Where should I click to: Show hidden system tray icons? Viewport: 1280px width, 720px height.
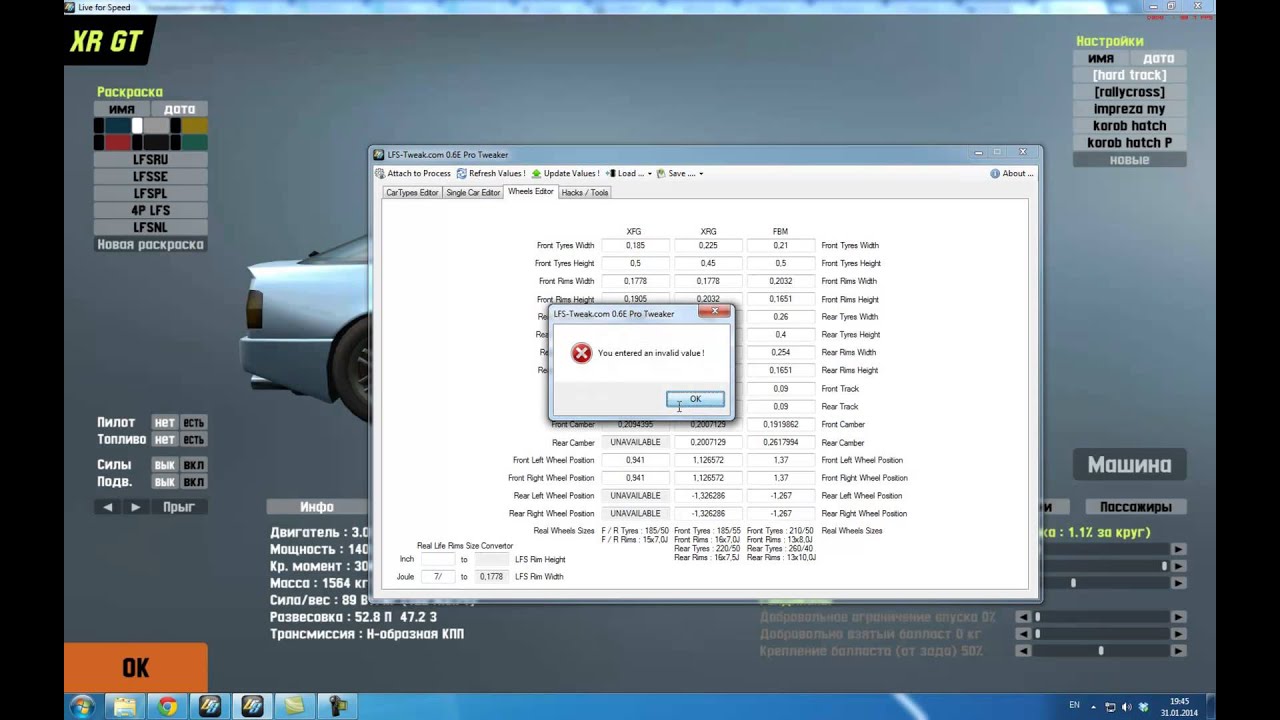tap(1094, 707)
